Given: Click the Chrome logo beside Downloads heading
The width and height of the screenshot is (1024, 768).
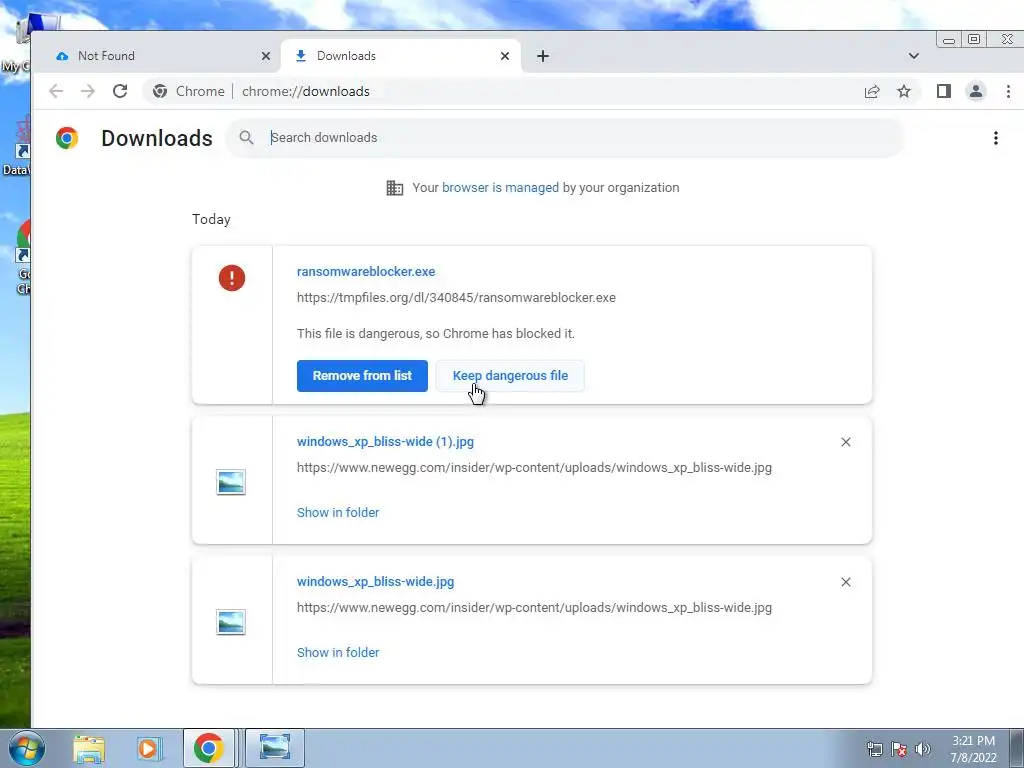Looking at the screenshot, I should pos(67,138).
